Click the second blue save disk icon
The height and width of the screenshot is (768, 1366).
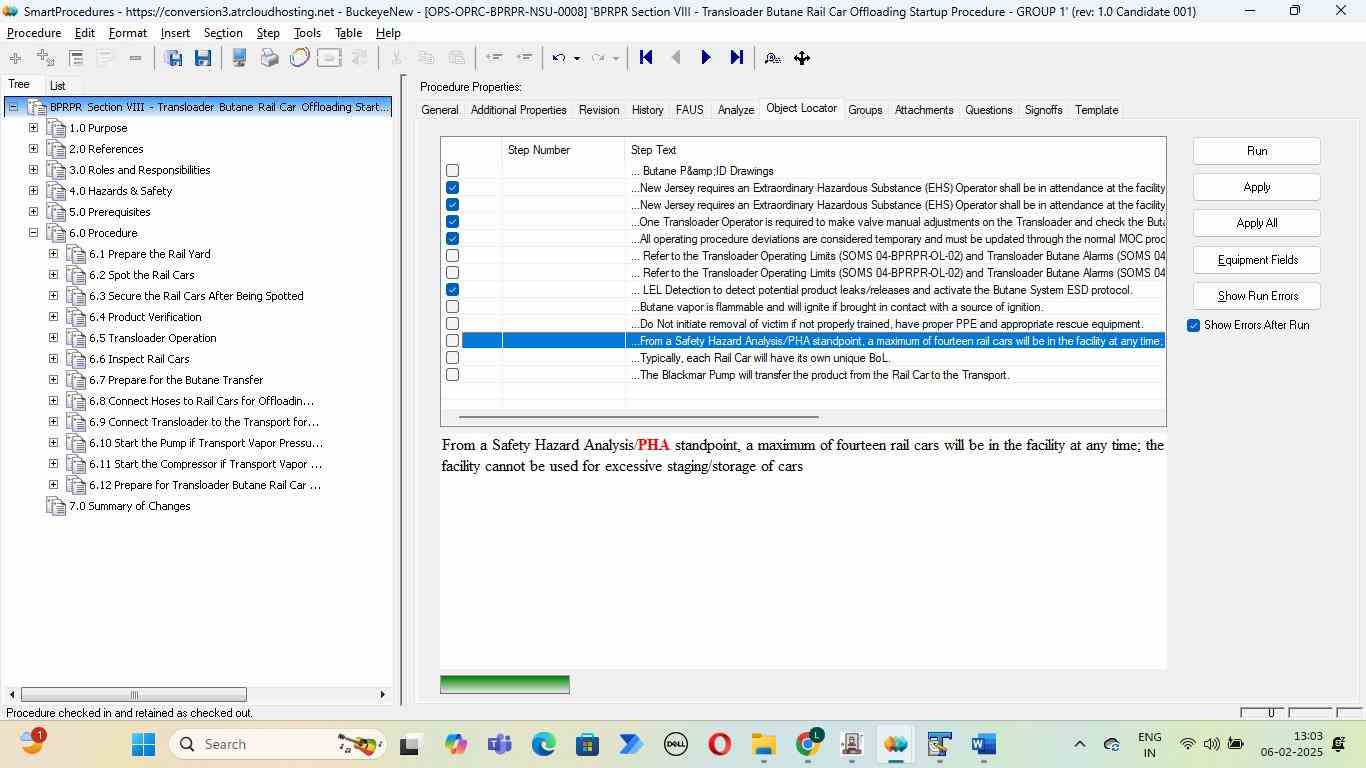[x=203, y=58]
